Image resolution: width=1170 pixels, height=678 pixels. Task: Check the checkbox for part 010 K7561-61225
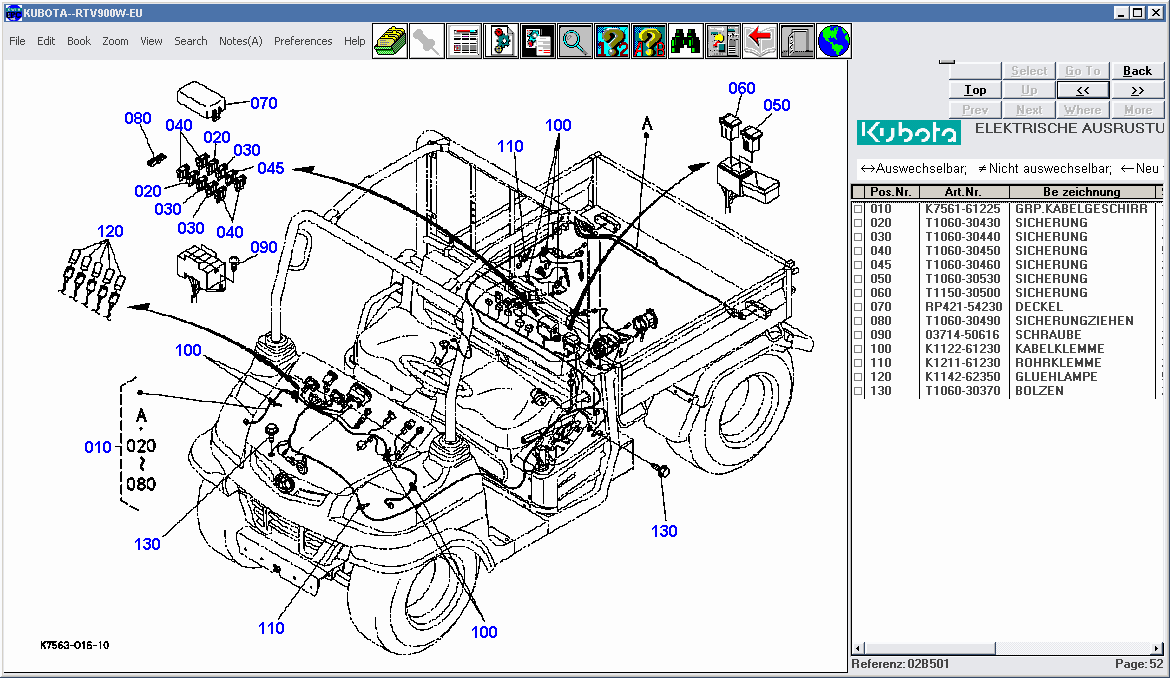[x=858, y=208]
